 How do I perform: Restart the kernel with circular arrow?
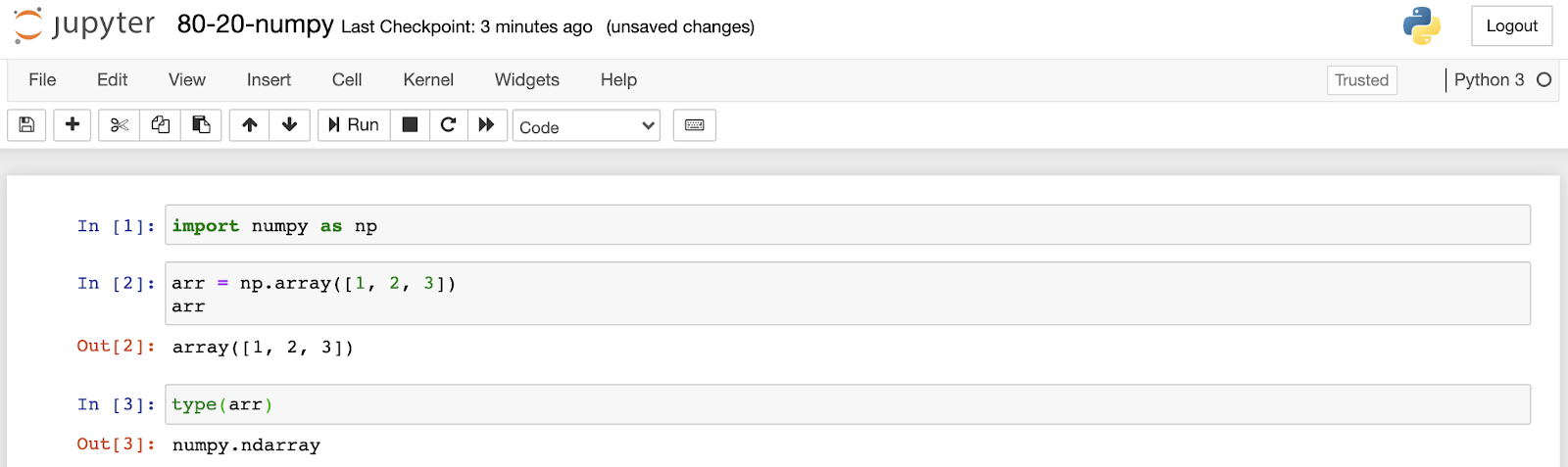tap(449, 125)
